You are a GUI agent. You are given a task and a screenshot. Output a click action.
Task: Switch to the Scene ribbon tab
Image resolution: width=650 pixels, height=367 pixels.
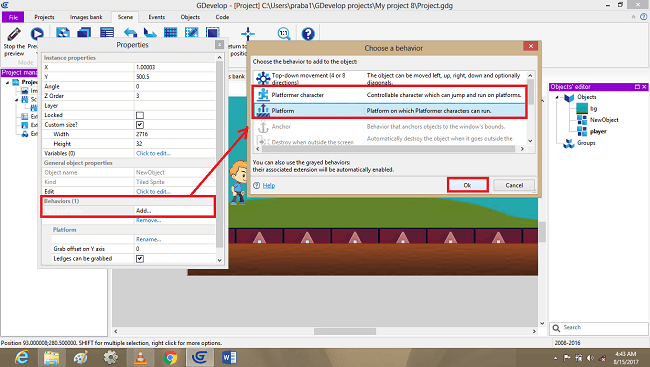[x=125, y=17]
